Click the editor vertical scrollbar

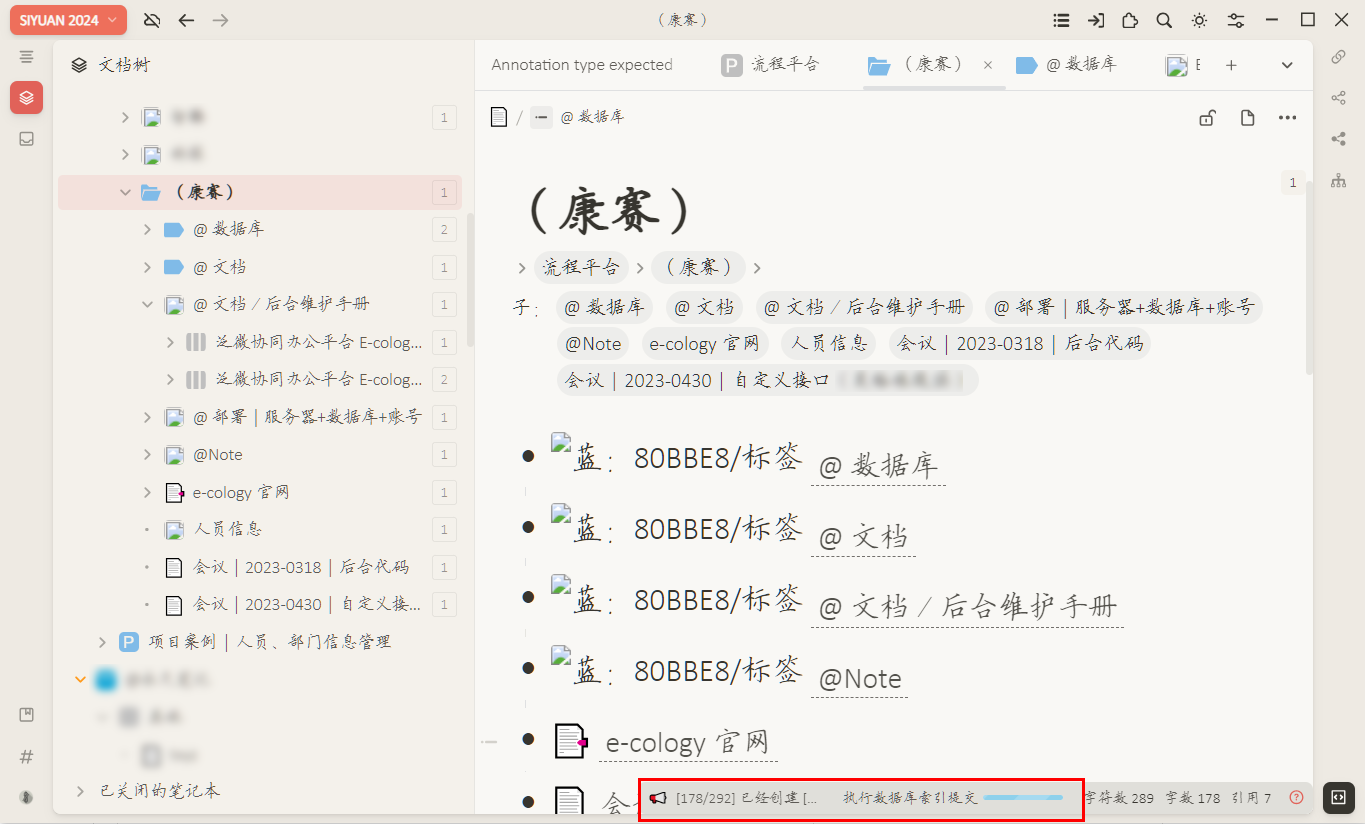[1309, 280]
